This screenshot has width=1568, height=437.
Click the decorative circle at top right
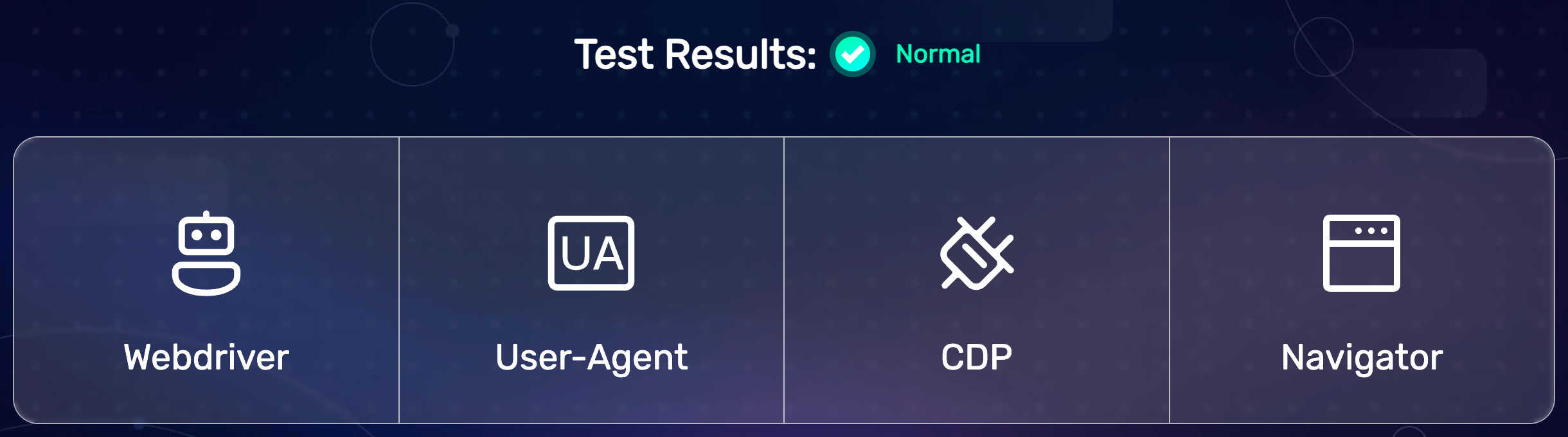1323,47
